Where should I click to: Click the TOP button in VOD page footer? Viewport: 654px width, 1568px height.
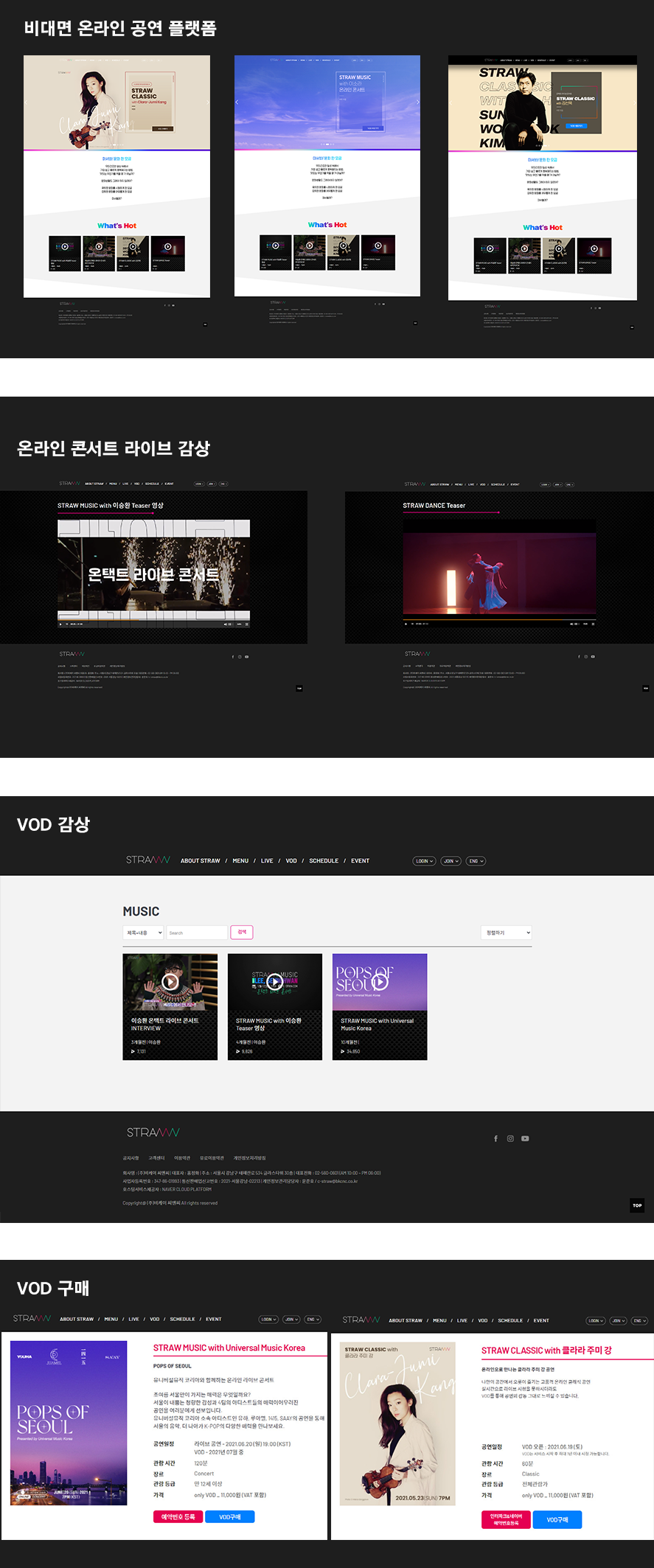point(637,1205)
